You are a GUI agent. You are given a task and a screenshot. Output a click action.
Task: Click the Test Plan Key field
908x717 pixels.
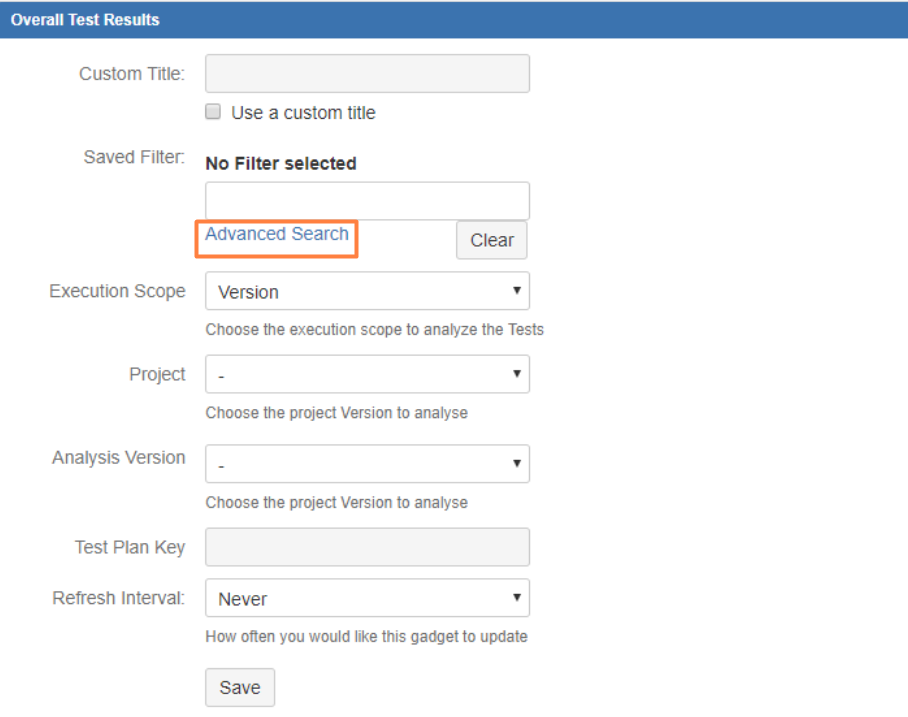click(367, 547)
